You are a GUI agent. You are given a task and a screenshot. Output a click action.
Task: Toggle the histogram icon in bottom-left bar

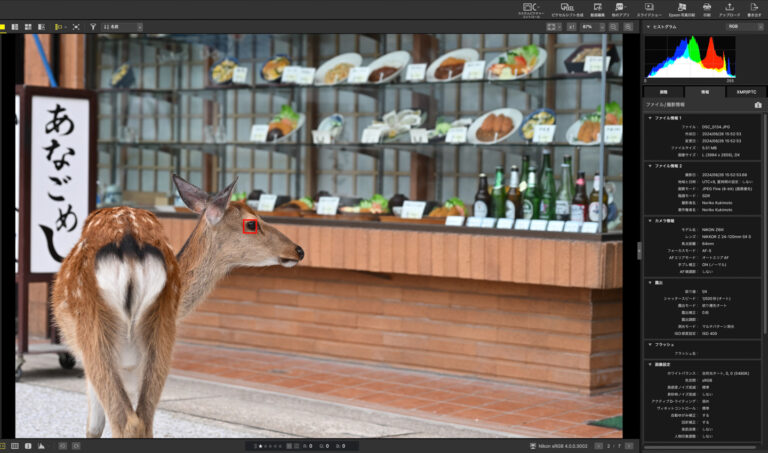41,445
